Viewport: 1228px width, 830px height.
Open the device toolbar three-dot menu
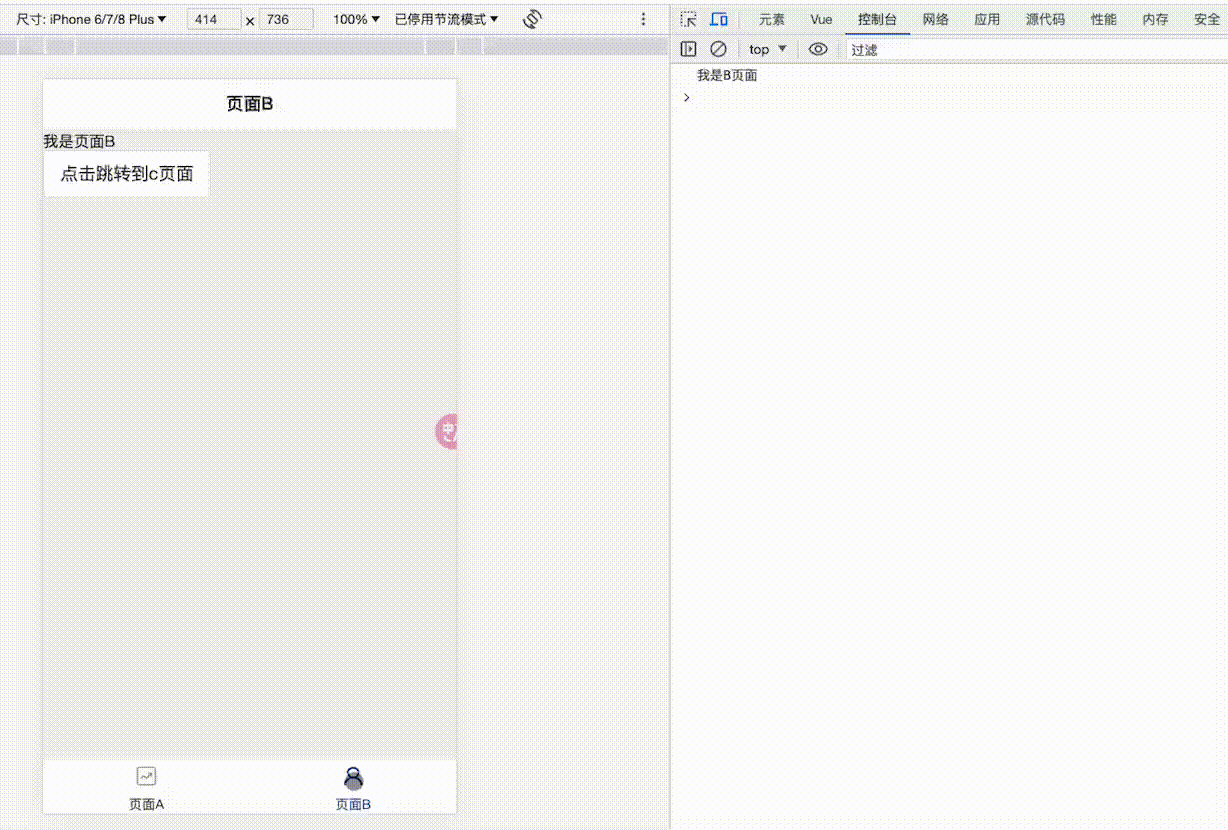click(643, 19)
